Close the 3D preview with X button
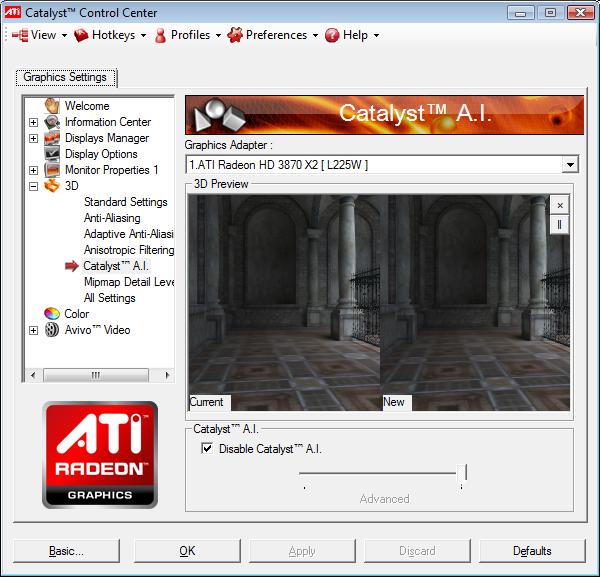Viewport: 600px width, 577px height. [560, 205]
